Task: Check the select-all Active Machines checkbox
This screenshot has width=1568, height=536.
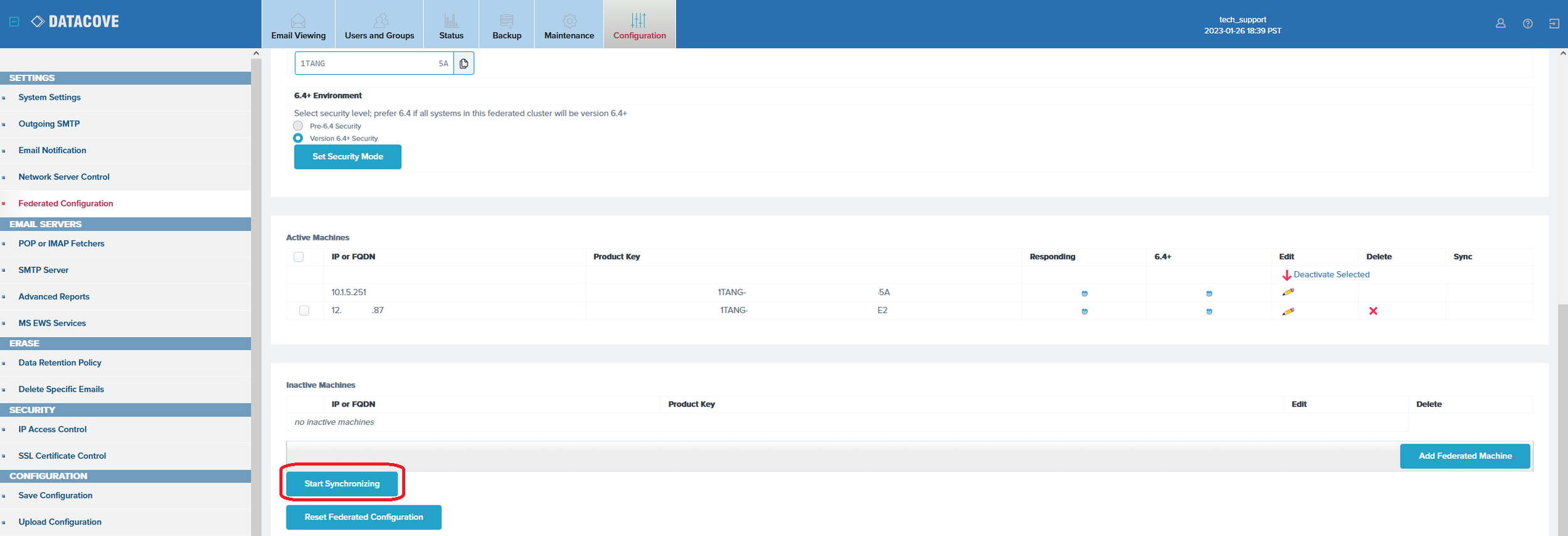Action: [299, 257]
